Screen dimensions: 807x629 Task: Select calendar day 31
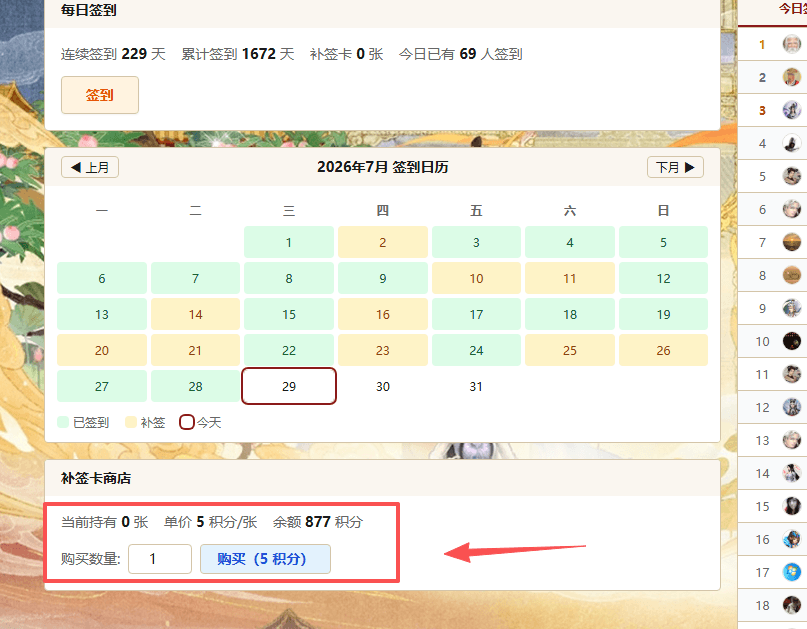pyautogui.click(x=476, y=386)
